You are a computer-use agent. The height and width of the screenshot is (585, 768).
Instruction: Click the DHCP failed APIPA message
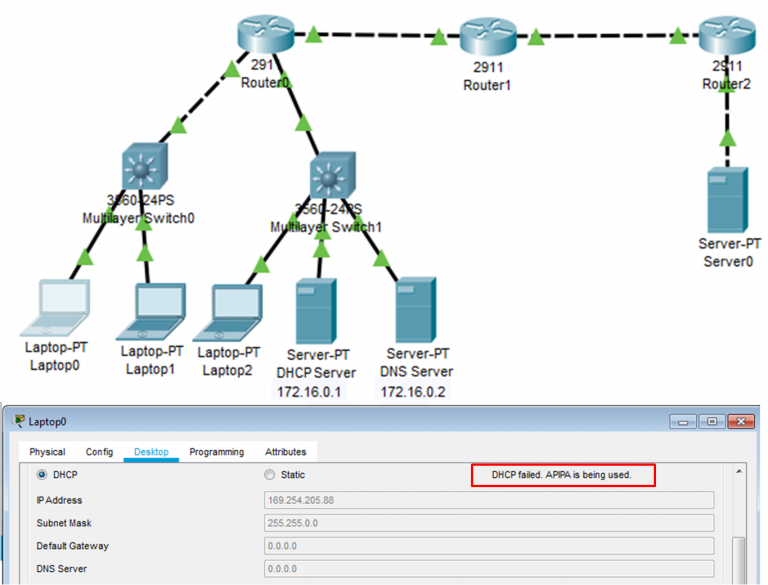[x=563, y=475]
